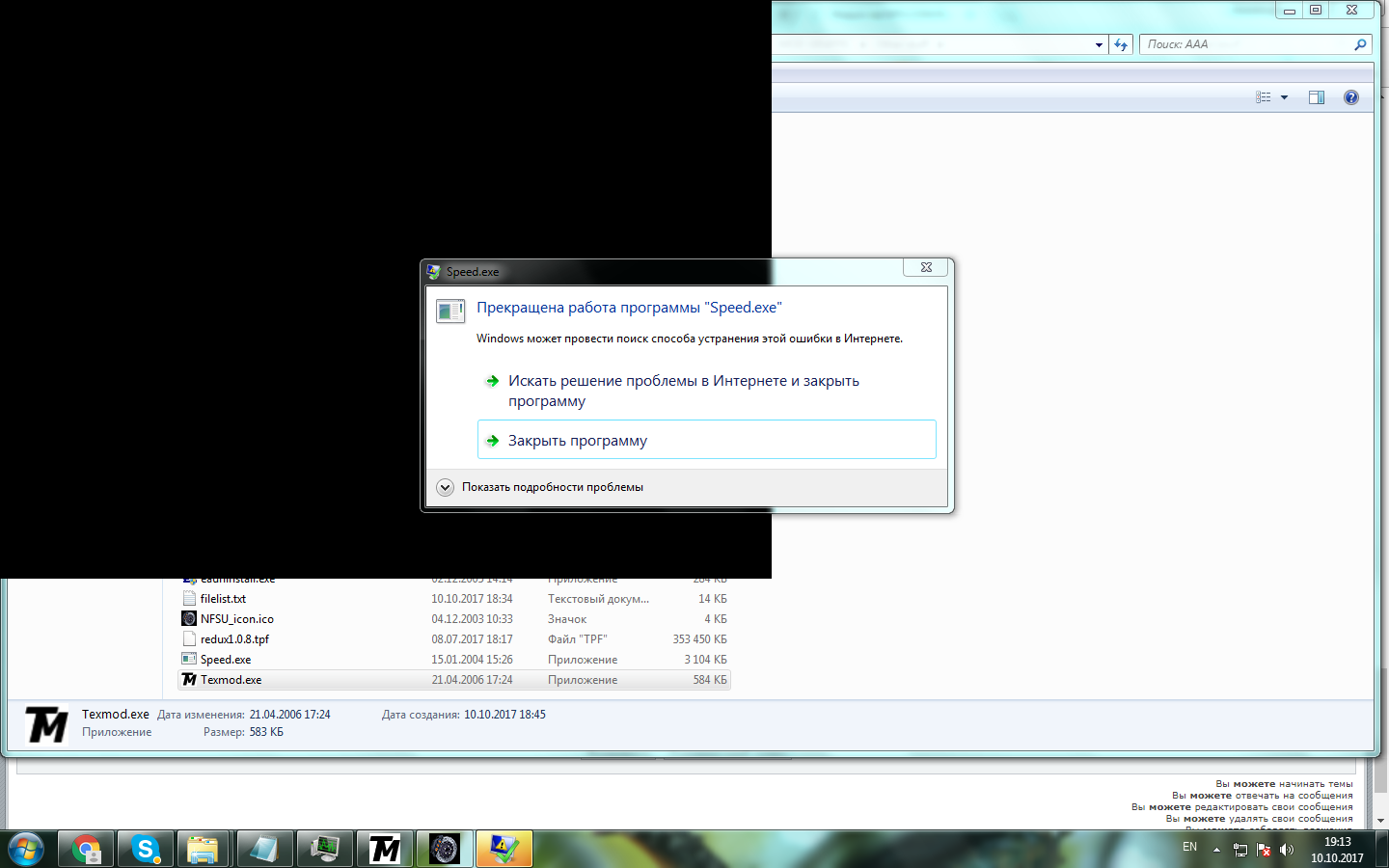Click the date '10.10.2017 18:34' cell
The height and width of the screenshot is (868, 1389).
[x=472, y=599]
